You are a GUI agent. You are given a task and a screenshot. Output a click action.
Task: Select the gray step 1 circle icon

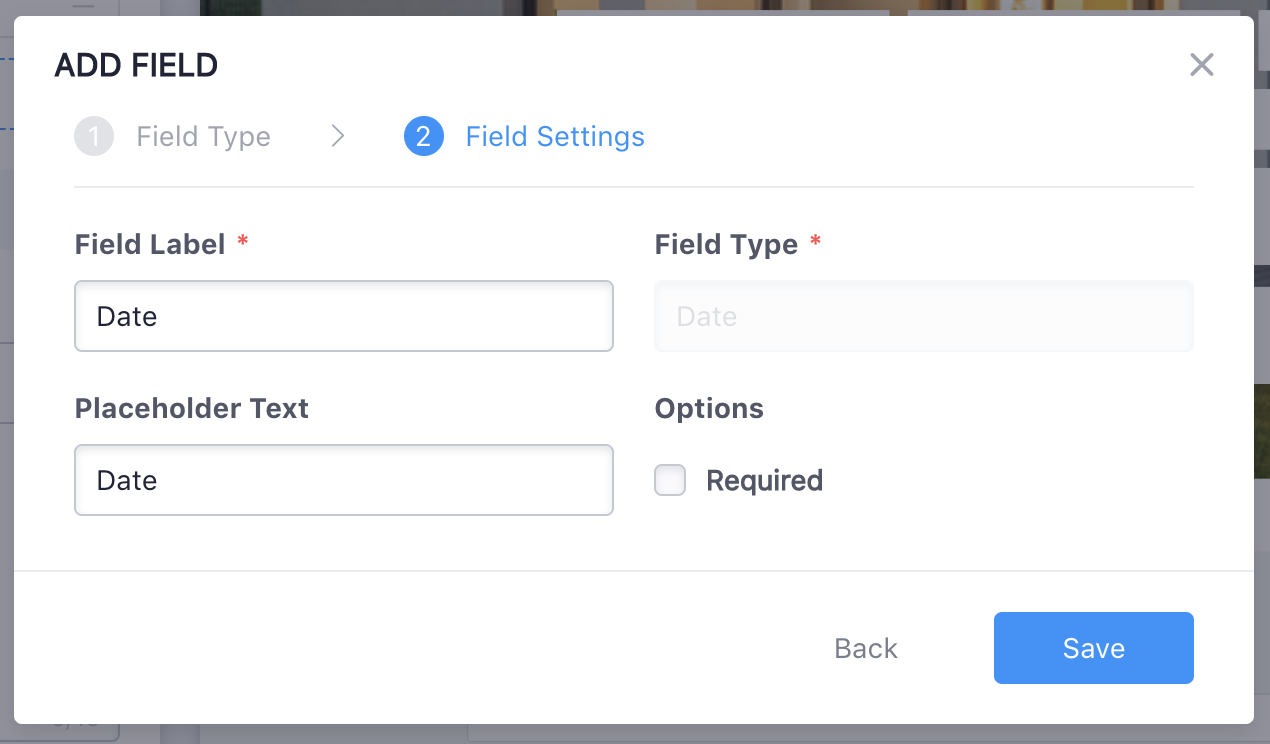click(x=94, y=136)
